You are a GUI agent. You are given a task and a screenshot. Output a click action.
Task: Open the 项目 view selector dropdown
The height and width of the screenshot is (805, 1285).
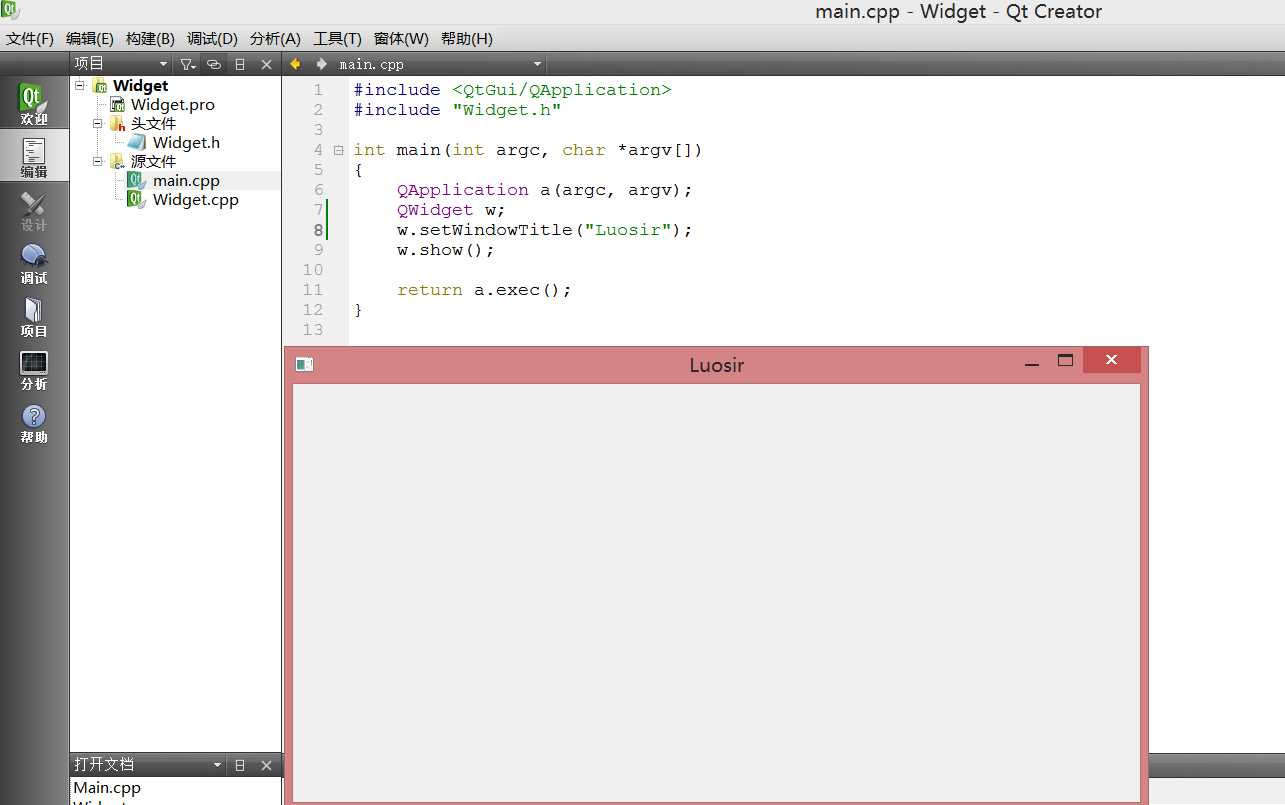click(x=122, y=64)
